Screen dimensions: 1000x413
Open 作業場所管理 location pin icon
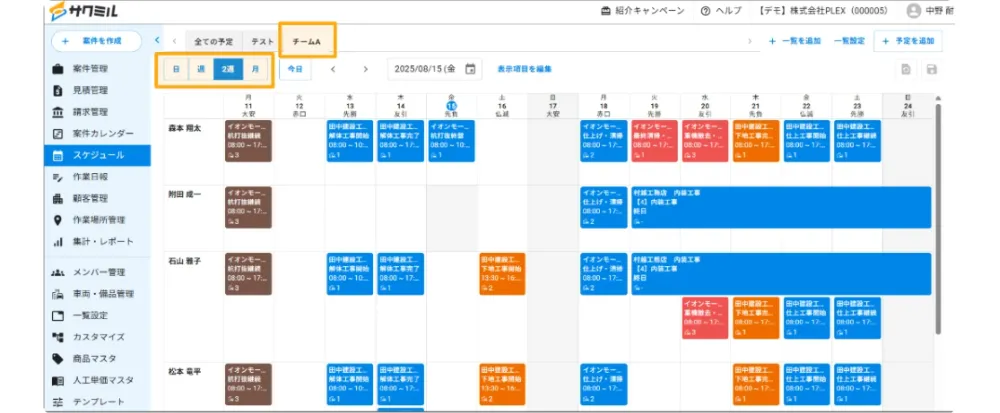click(58, 220)
